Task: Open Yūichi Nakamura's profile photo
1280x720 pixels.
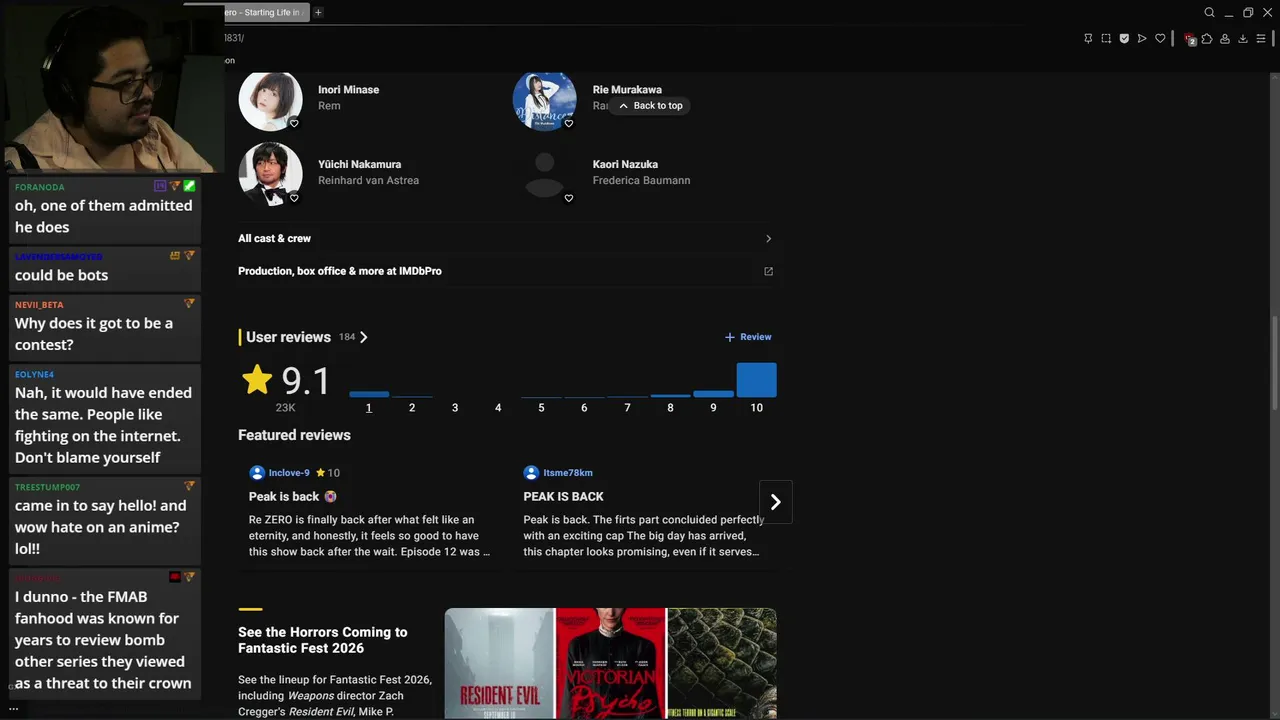Action: (270, 173)
